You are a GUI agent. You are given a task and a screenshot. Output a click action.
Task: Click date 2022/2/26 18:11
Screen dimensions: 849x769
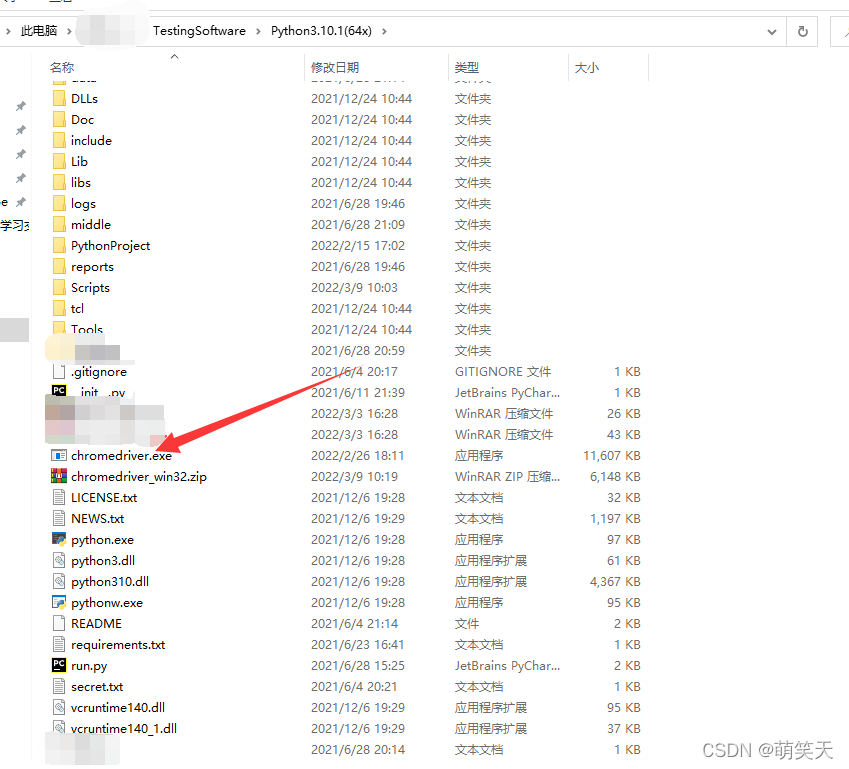tap(357, 456)
